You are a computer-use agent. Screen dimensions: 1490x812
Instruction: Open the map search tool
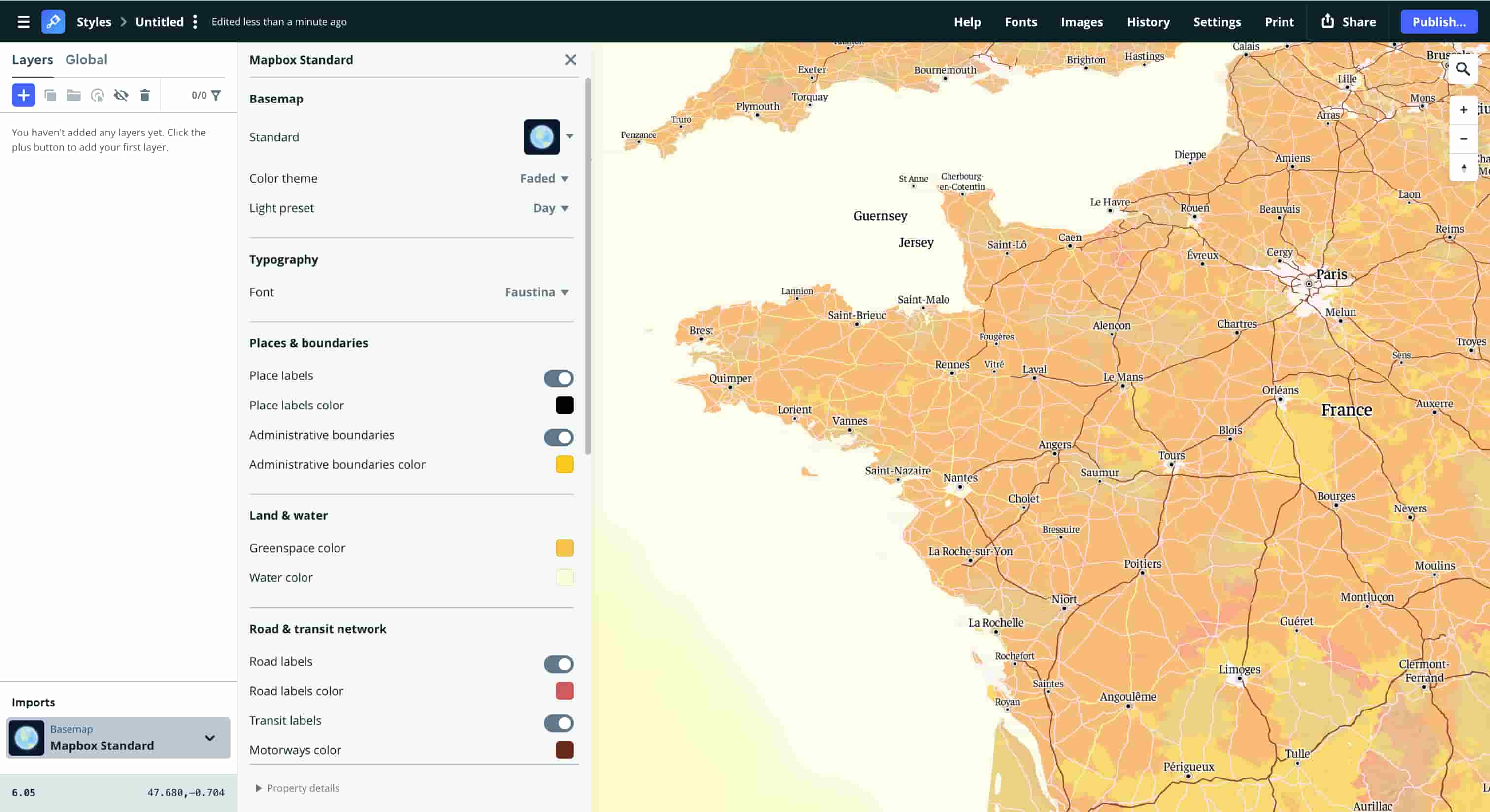pos(1463,69)
